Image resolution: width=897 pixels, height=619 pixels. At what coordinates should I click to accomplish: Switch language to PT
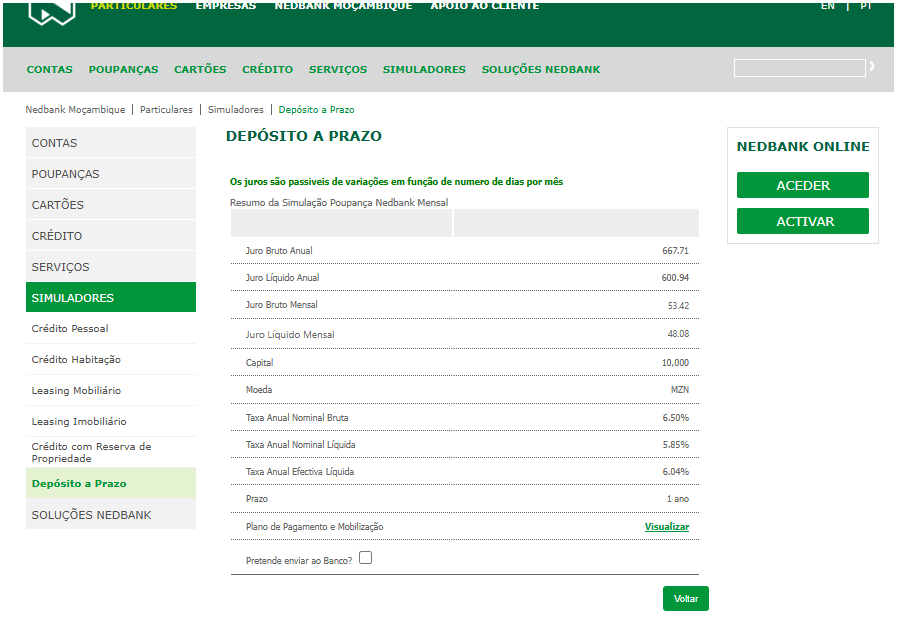(x=866, y=6)
